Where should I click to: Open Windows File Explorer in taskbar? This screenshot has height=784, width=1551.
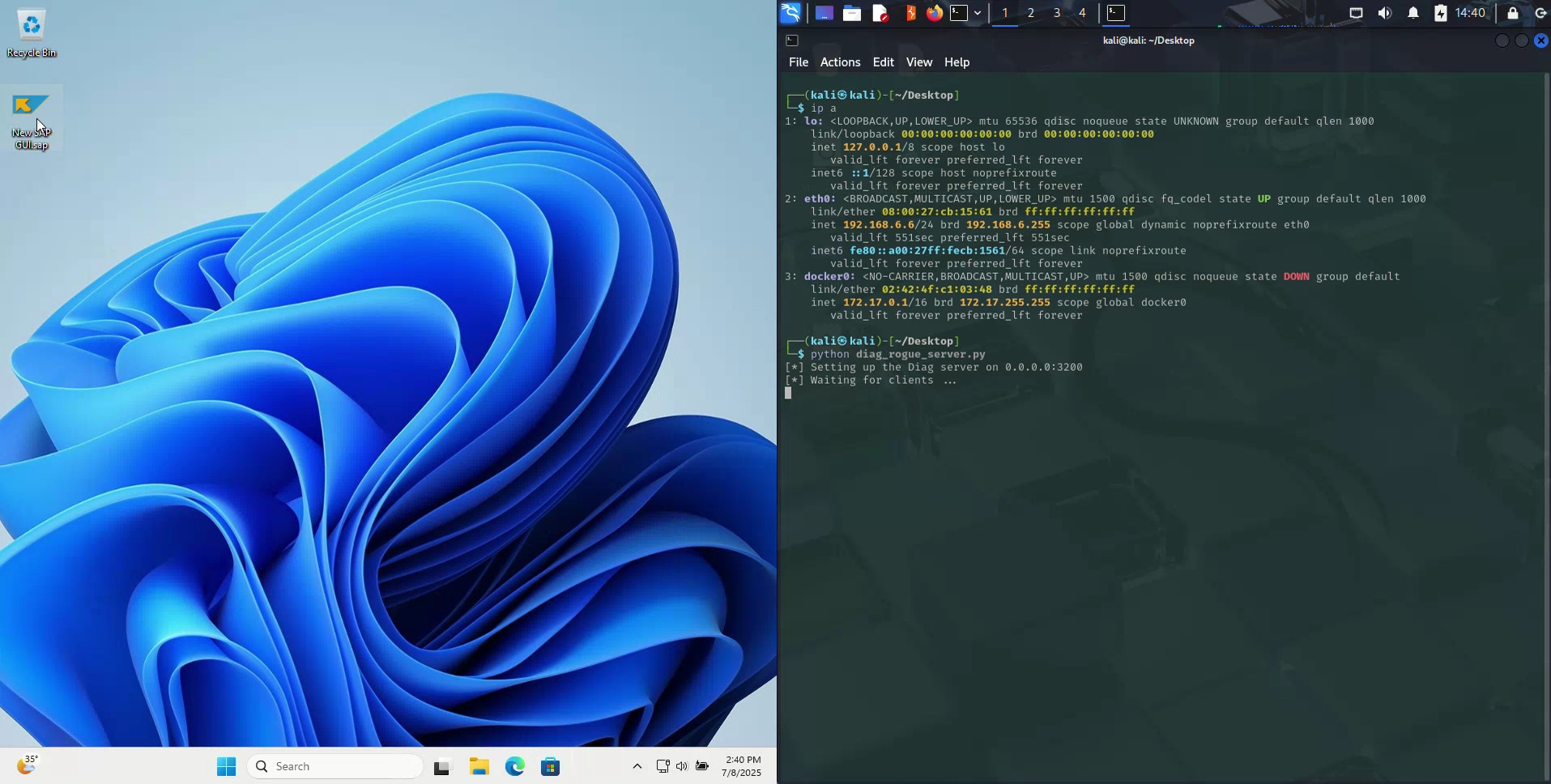pyautogui.click(x=479, y=766)
